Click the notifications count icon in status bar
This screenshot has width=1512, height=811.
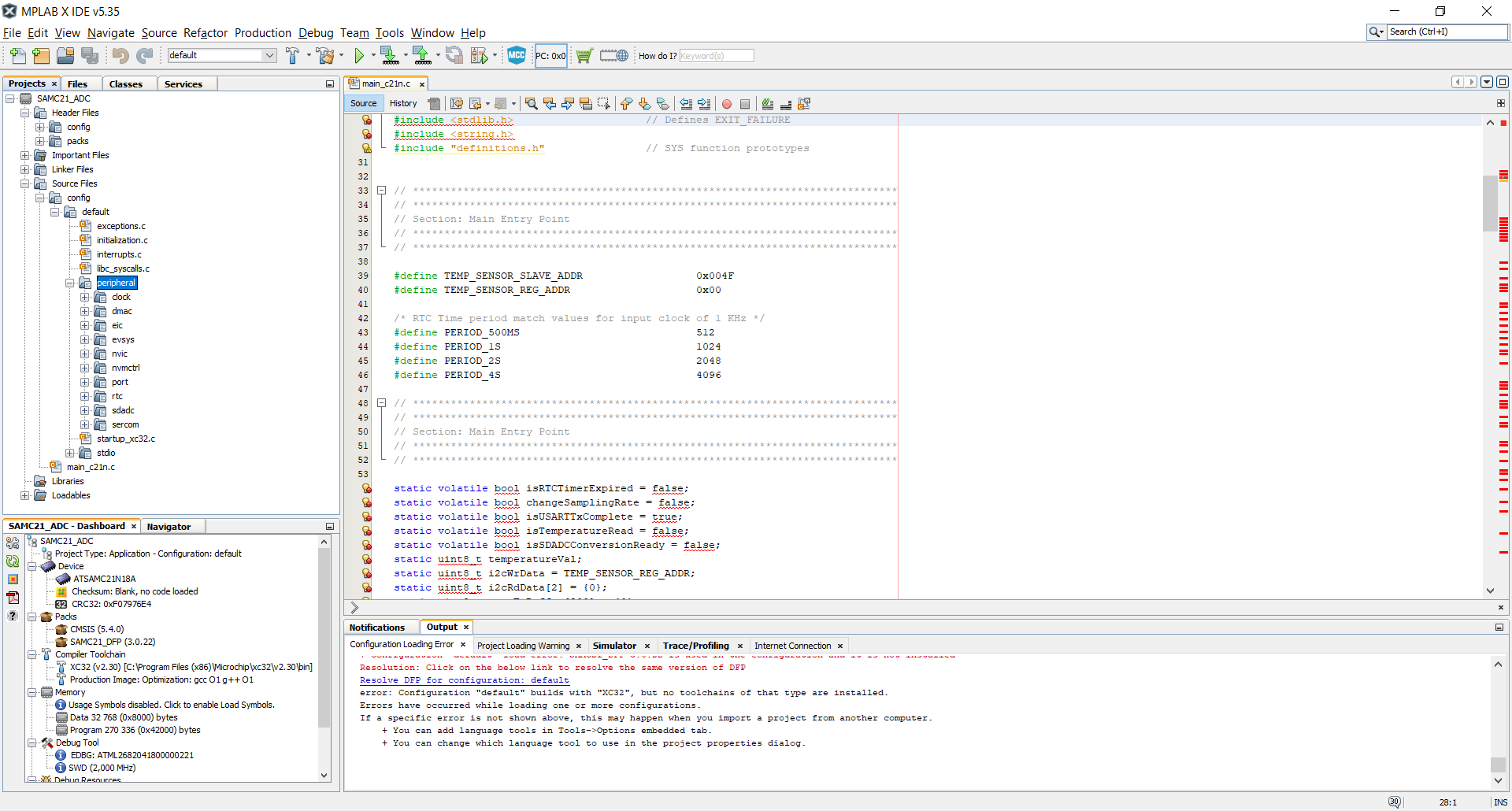pyautogui.click(x=1395, y=802)
